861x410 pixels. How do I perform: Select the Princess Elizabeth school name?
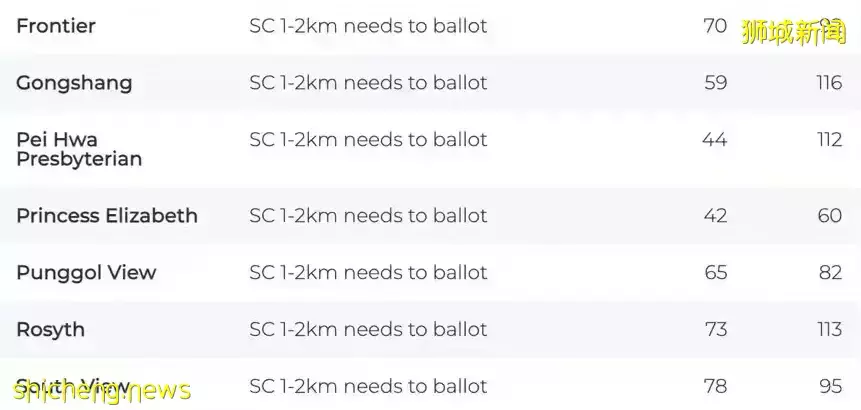(107, 216)
